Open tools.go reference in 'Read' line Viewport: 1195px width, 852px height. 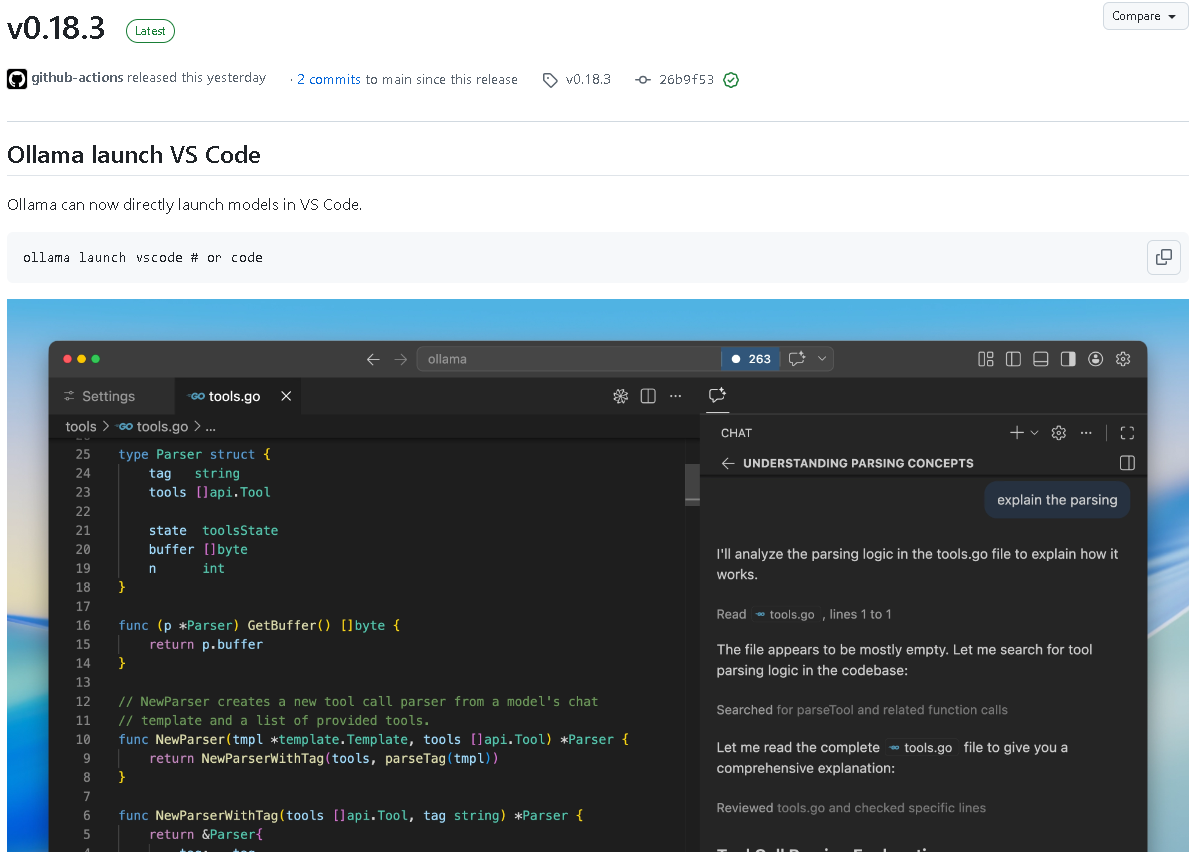pos(785,614)
